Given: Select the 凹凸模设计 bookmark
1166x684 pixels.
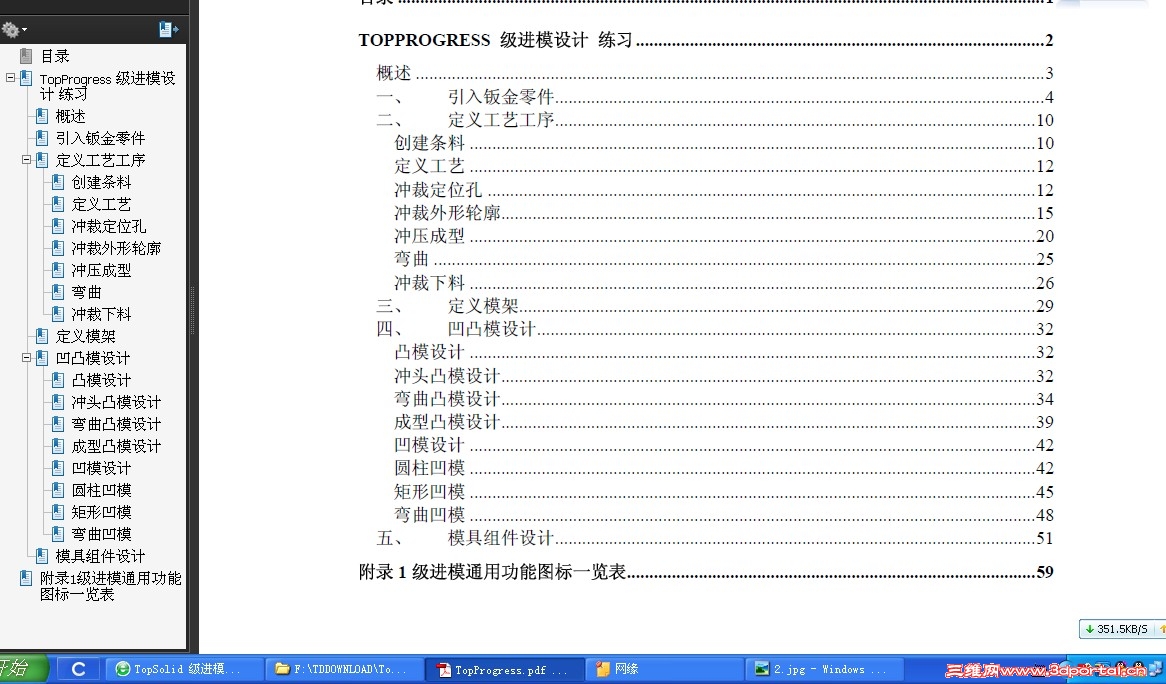Looking at the screenshot, I should [x=93, y=358].
